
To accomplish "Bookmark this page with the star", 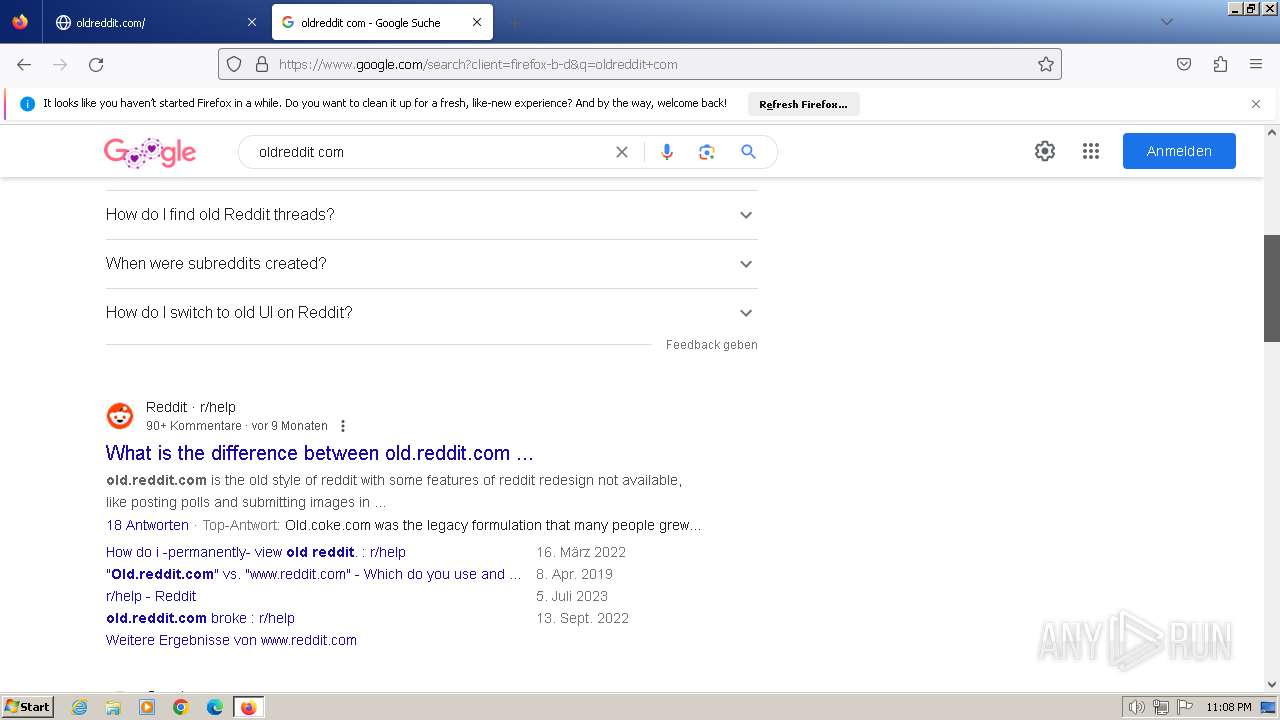I will coord(1046,64).
